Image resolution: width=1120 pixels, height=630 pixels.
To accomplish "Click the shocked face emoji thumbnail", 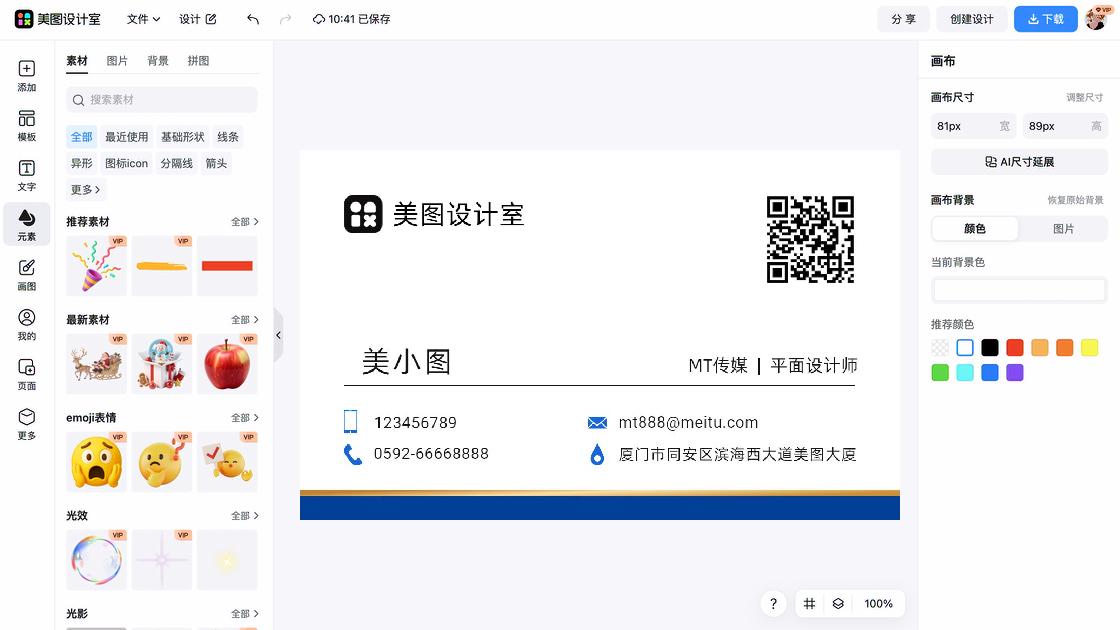I will pyautogui.click(x=96, y=462).
